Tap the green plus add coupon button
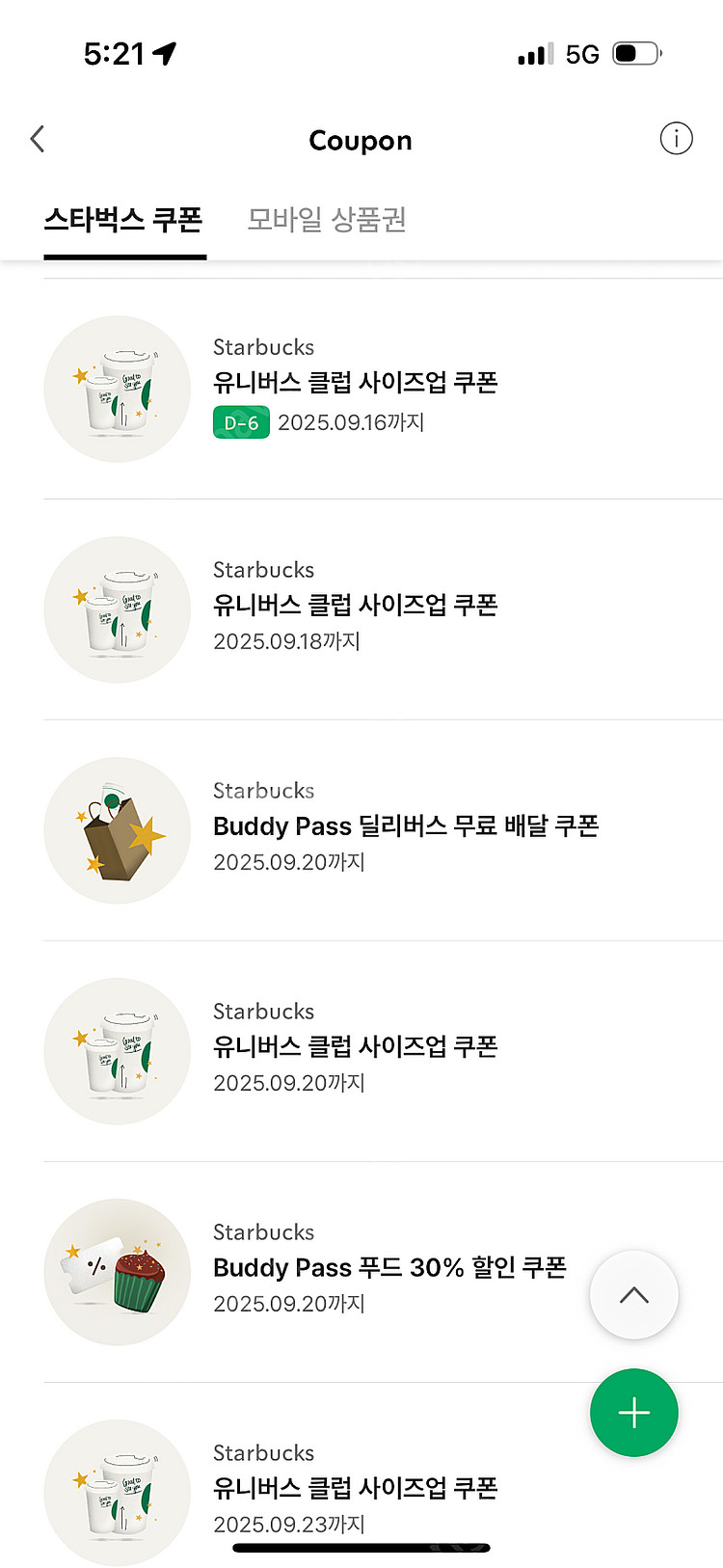This screenshot has width=723, height=1568. point(633,1413)
